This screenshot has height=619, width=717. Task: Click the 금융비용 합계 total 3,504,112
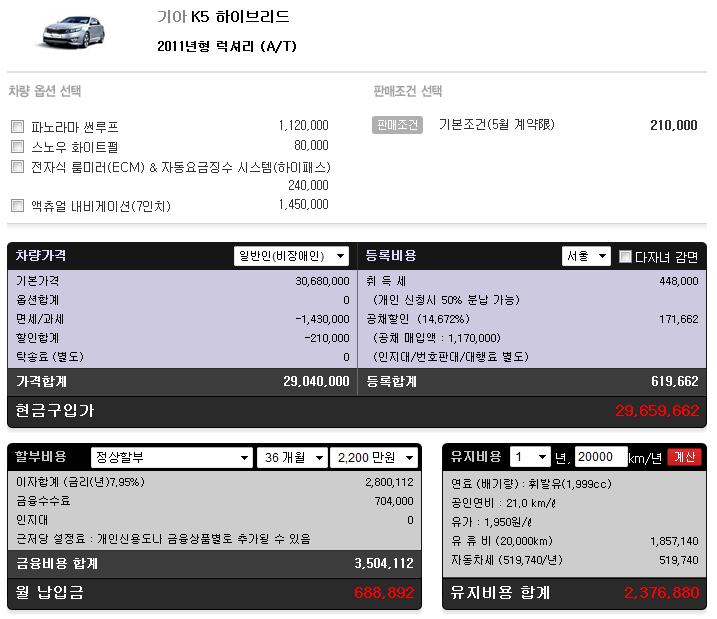coord(384,563)
